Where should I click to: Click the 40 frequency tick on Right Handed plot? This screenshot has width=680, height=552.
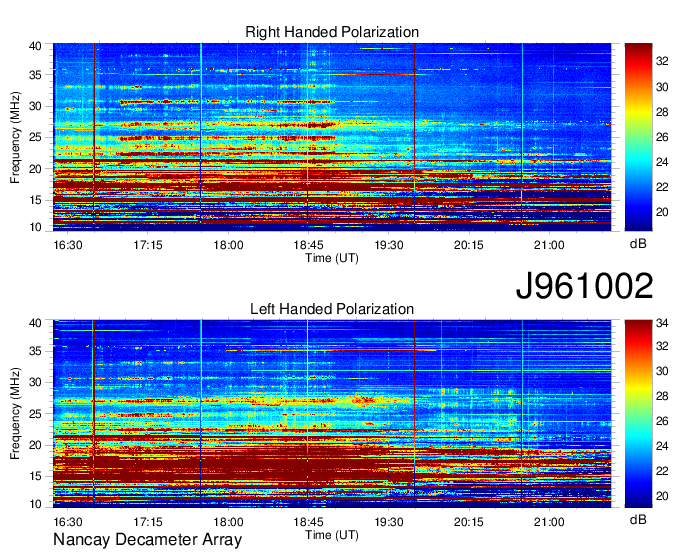36,46
